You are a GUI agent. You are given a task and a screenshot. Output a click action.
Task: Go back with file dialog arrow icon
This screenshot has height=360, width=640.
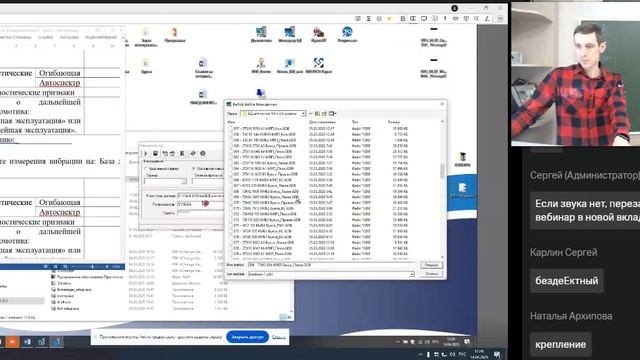[x=311, y=113]
